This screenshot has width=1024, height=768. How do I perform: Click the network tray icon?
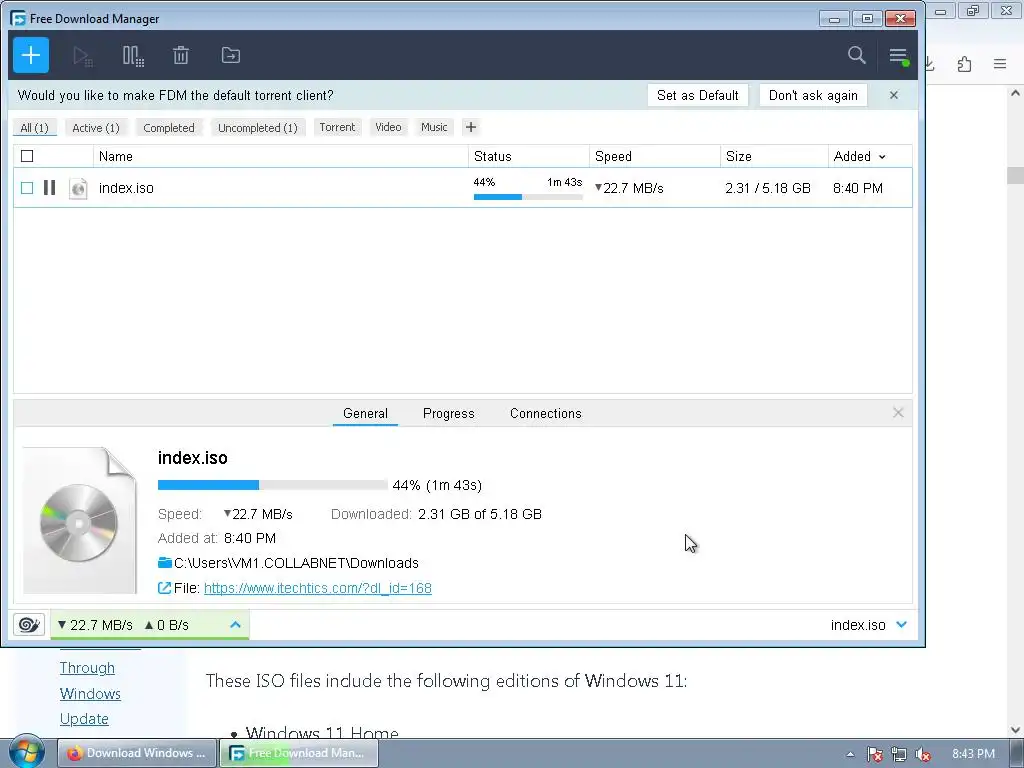tap(899, 754)
